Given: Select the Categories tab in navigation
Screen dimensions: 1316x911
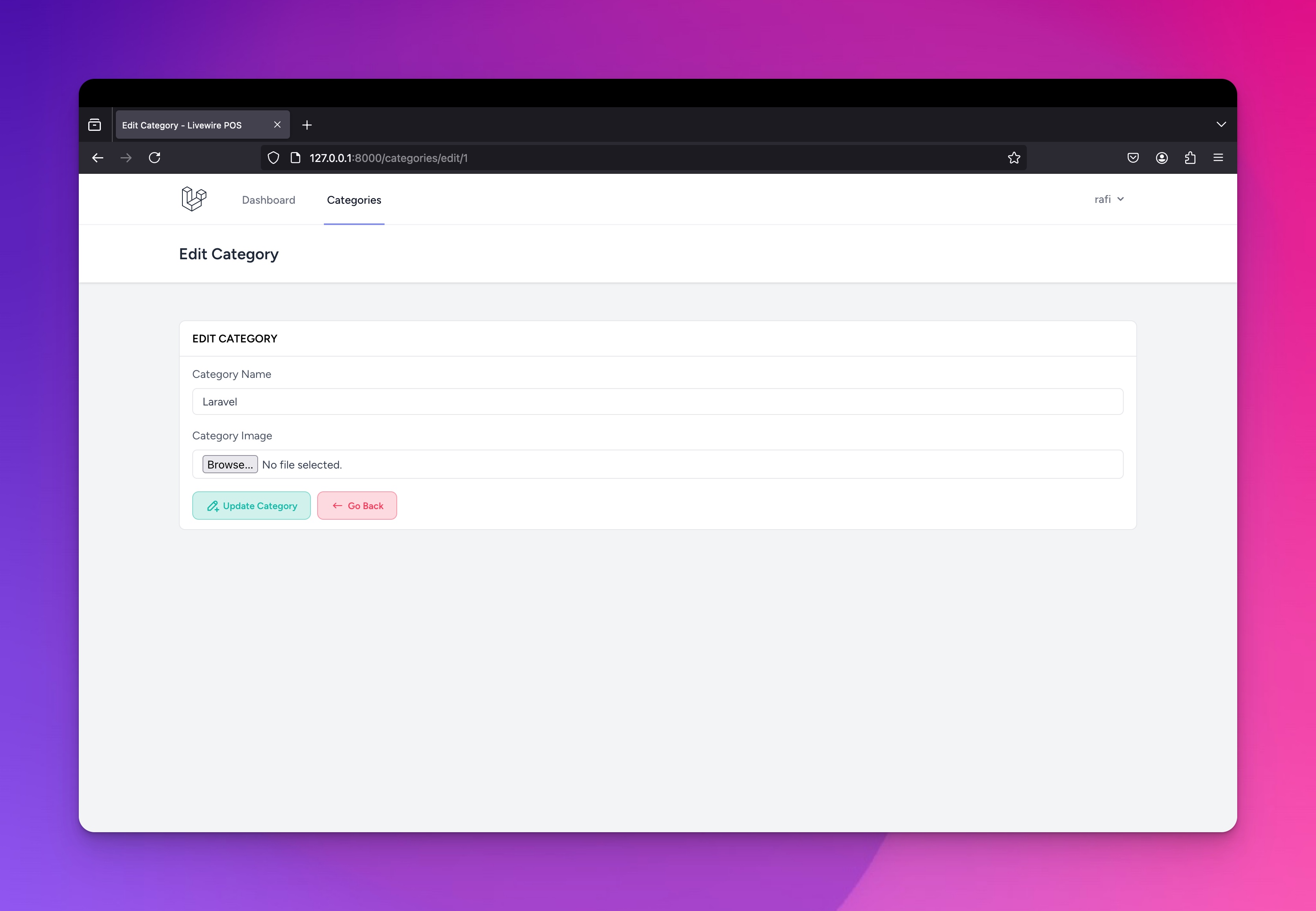Looking at the screenshot, I should [x=354, y=199].
